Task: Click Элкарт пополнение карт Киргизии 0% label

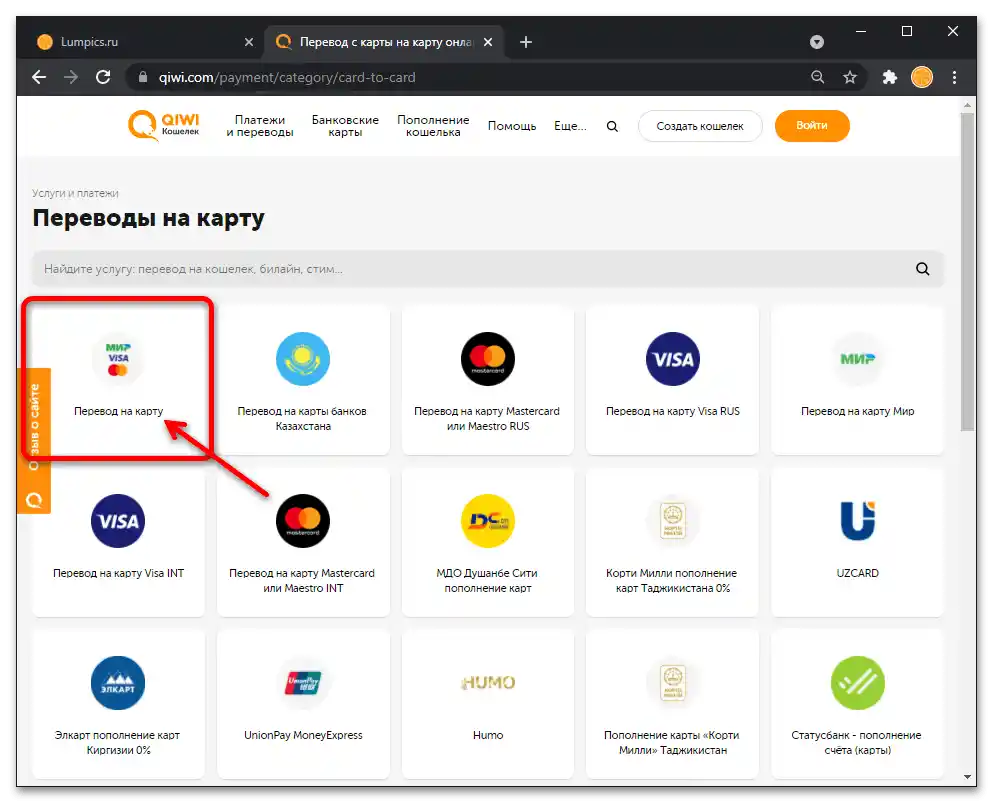Action: (x=118, y=743)
